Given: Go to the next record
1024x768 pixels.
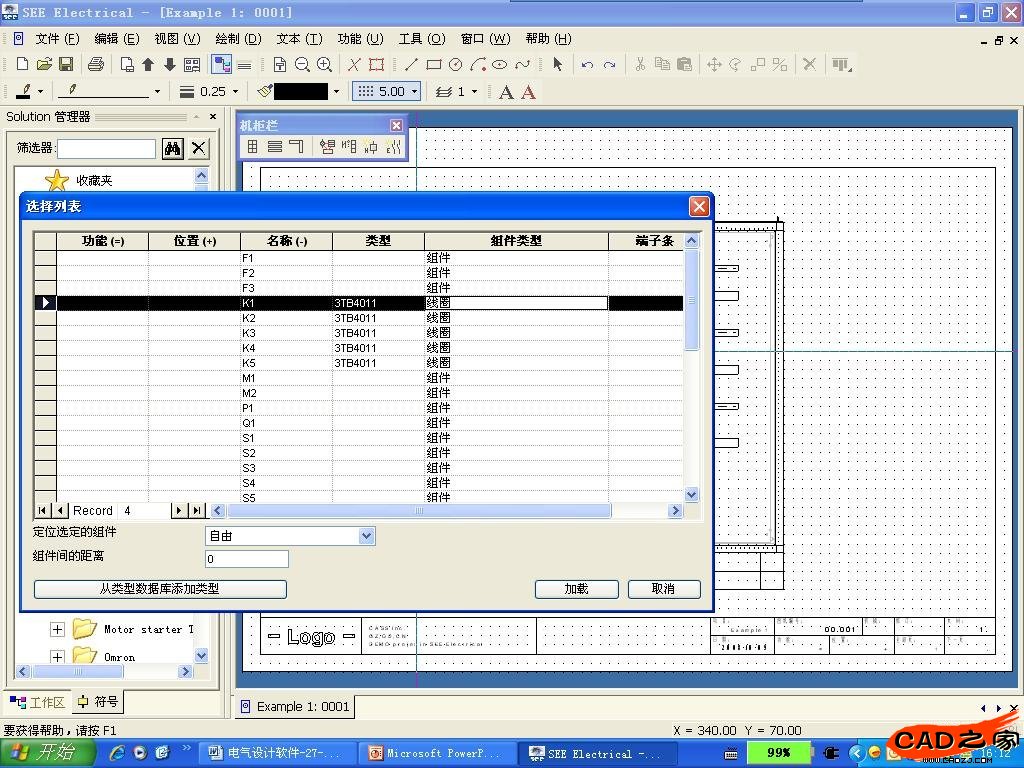Looking at the screenshot, I should coord(179,511).
